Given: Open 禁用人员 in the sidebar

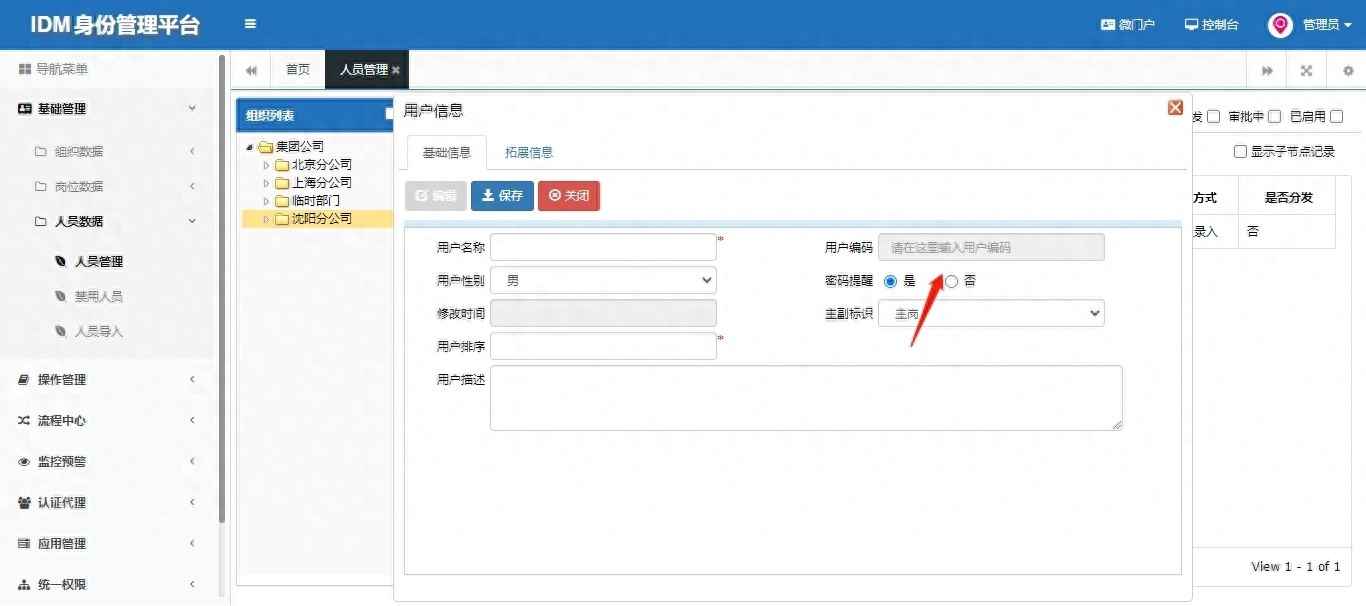Looking at the screenshot, I should tap(98, 297).
